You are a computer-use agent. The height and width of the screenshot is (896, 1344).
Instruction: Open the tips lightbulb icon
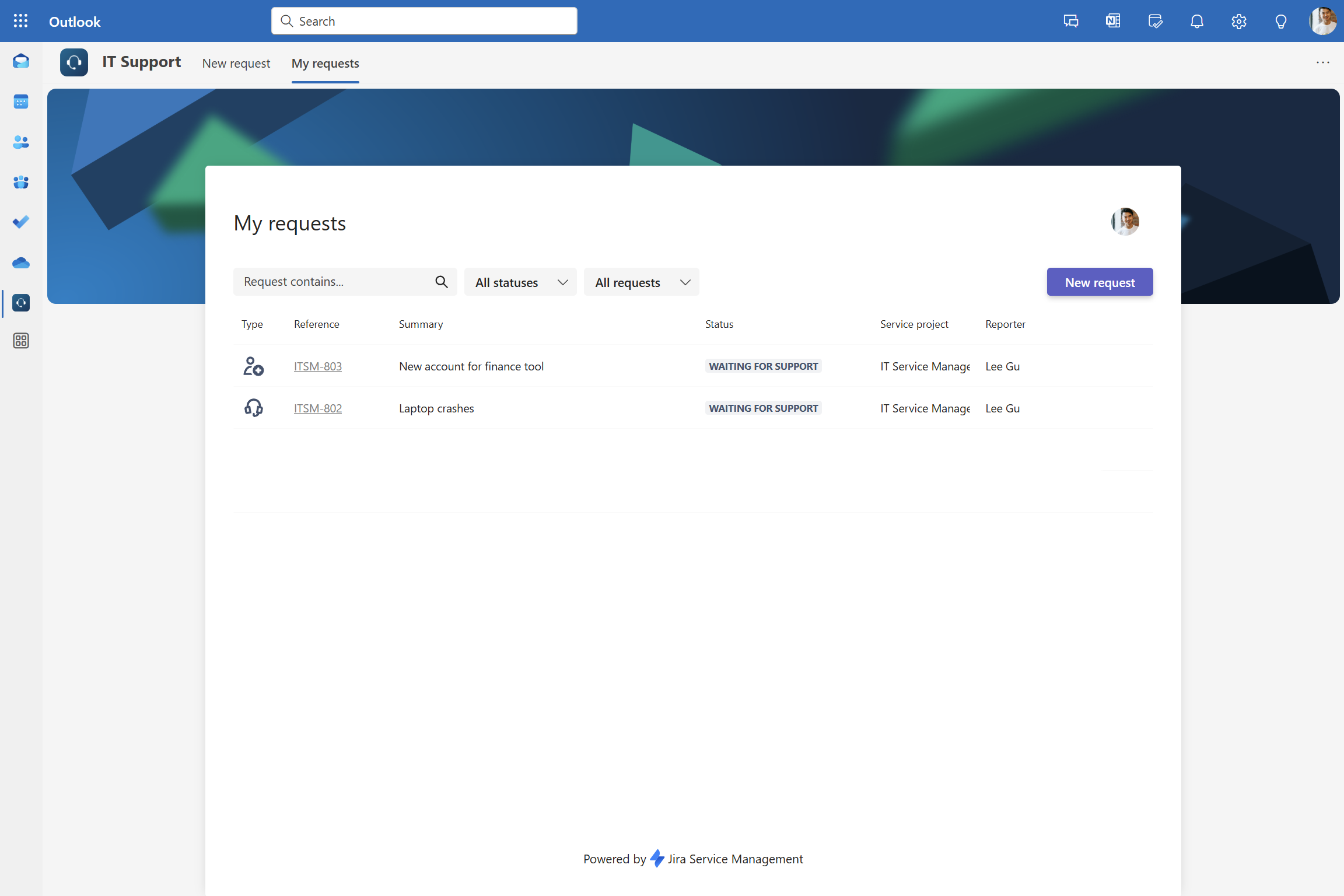point(1280,22)
